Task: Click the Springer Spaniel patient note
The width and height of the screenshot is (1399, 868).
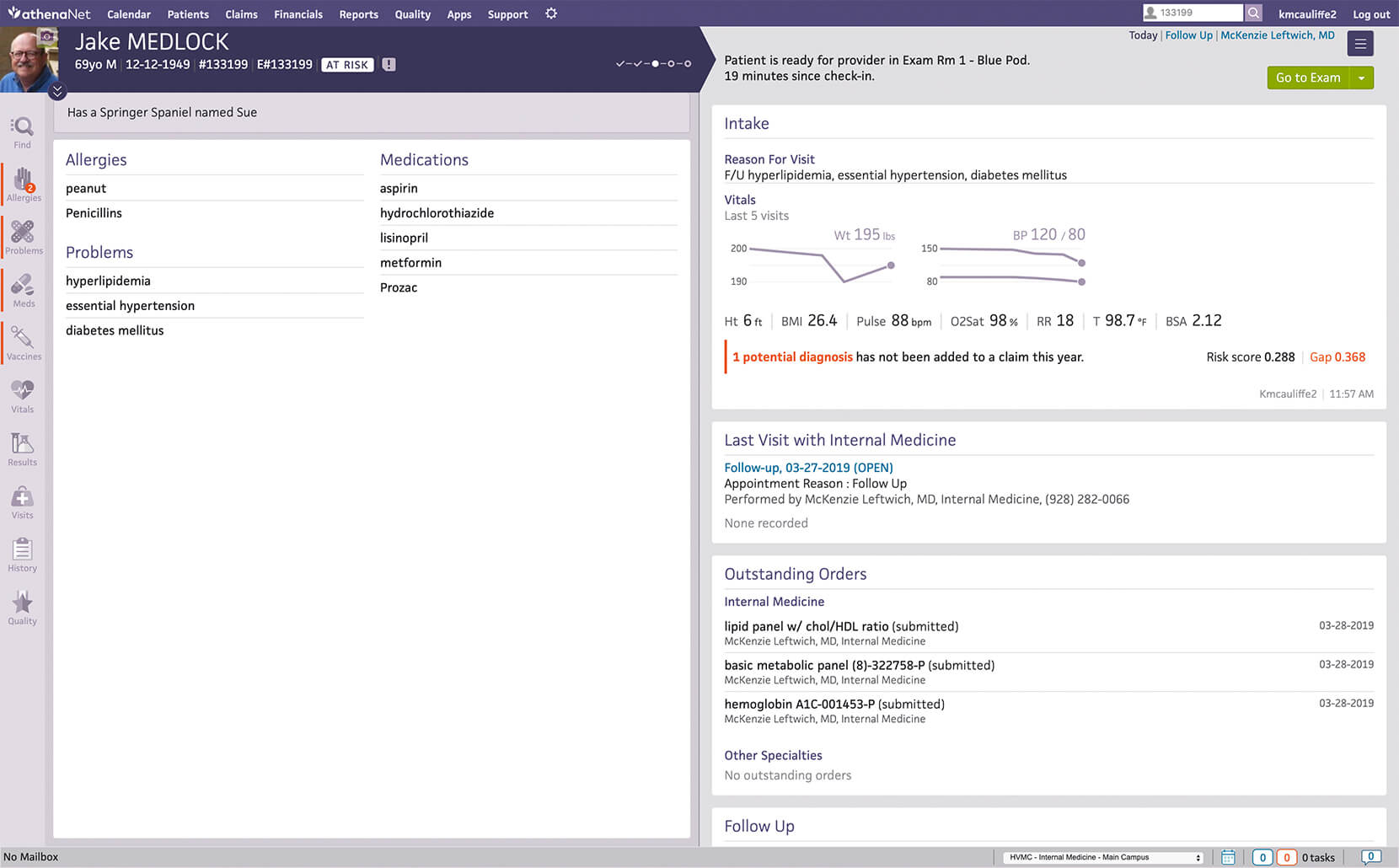Action: pos(162,112)
